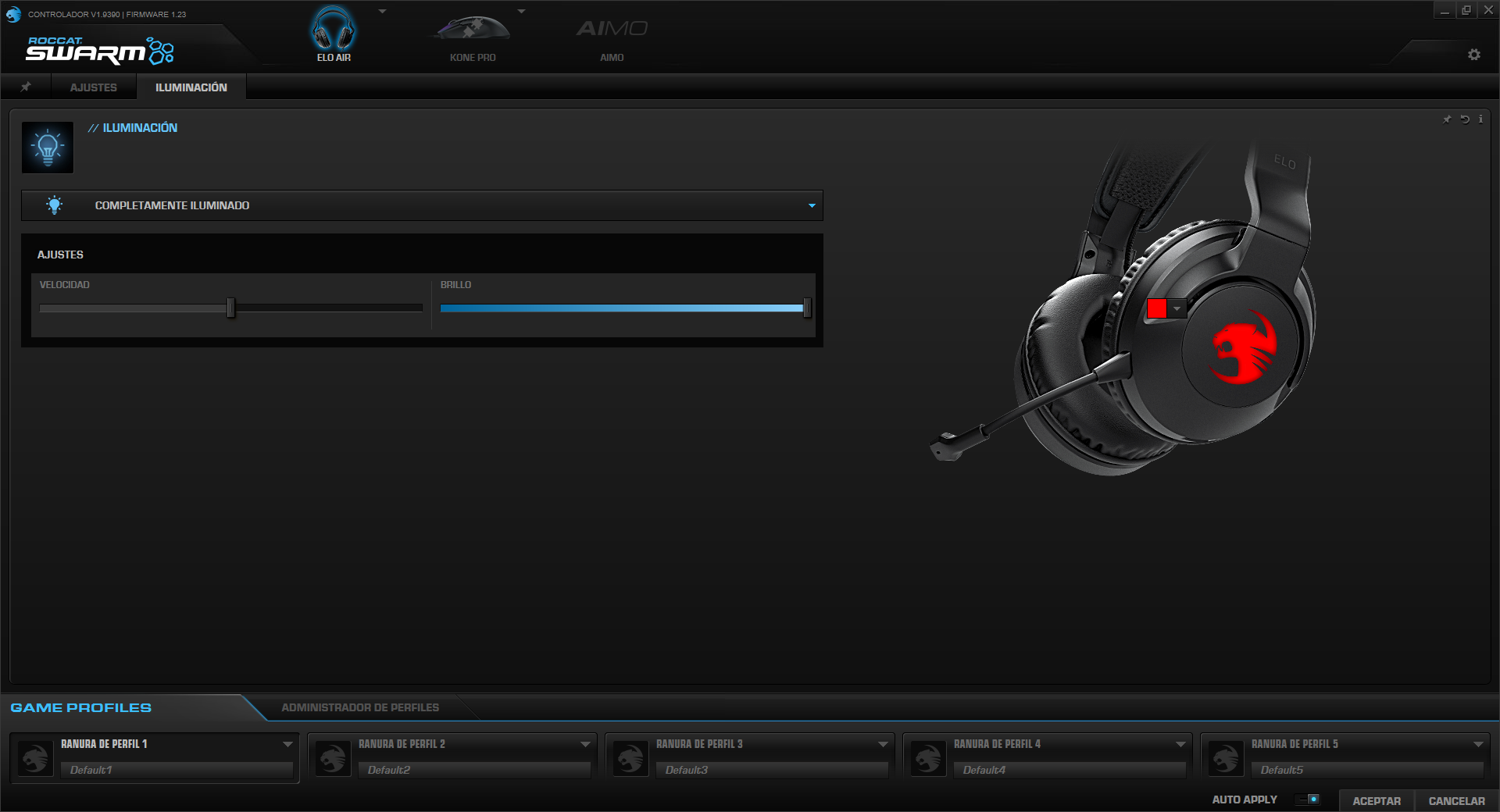Click the ACEPTAR button
This screenshot has width=1500, height=812.
1377,801
